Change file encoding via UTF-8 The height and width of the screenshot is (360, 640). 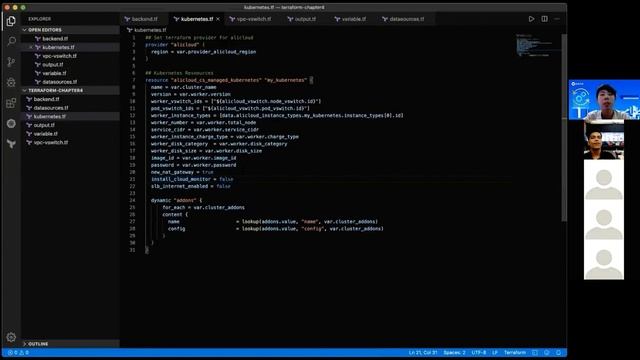pyautogui.click(x=479, y=353)
